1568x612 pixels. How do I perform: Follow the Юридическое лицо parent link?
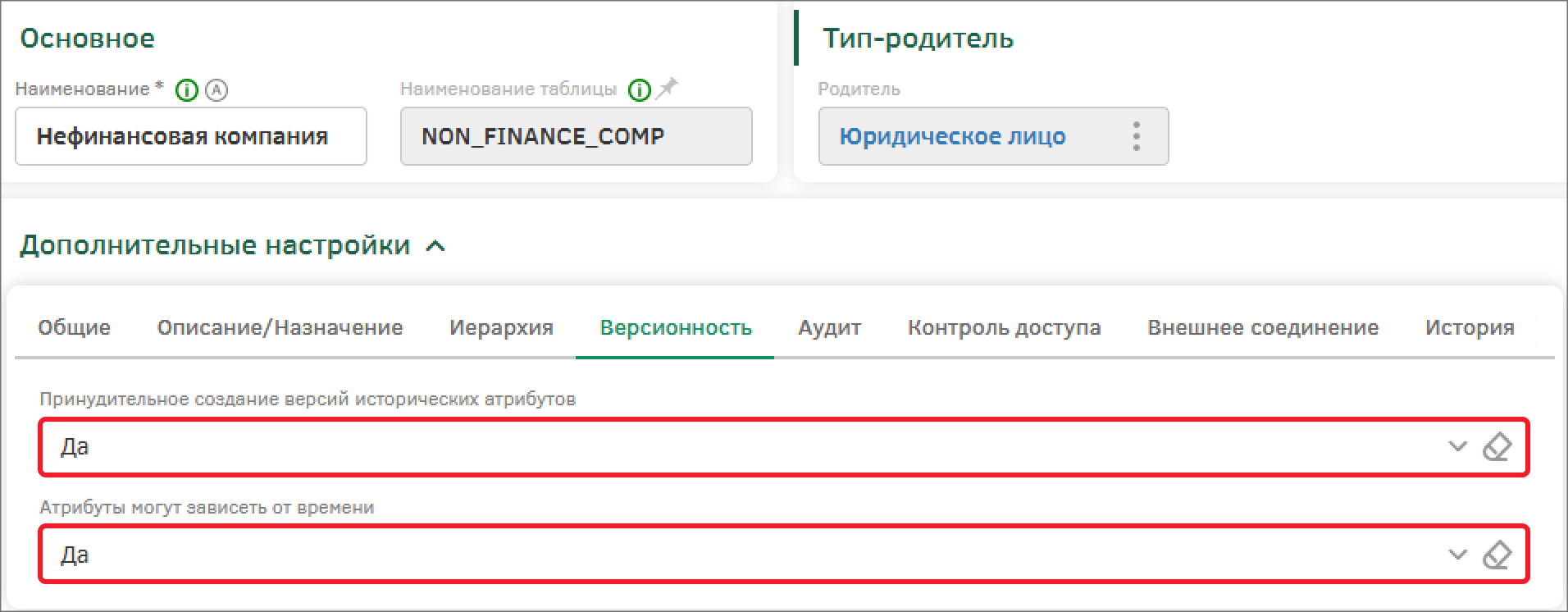(952, 136)
